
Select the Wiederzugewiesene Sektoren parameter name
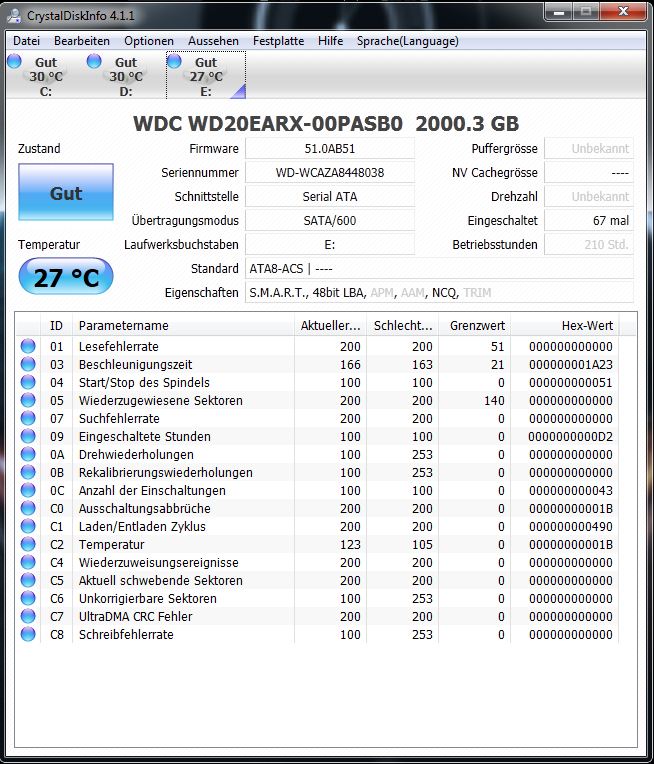(160, 401)
